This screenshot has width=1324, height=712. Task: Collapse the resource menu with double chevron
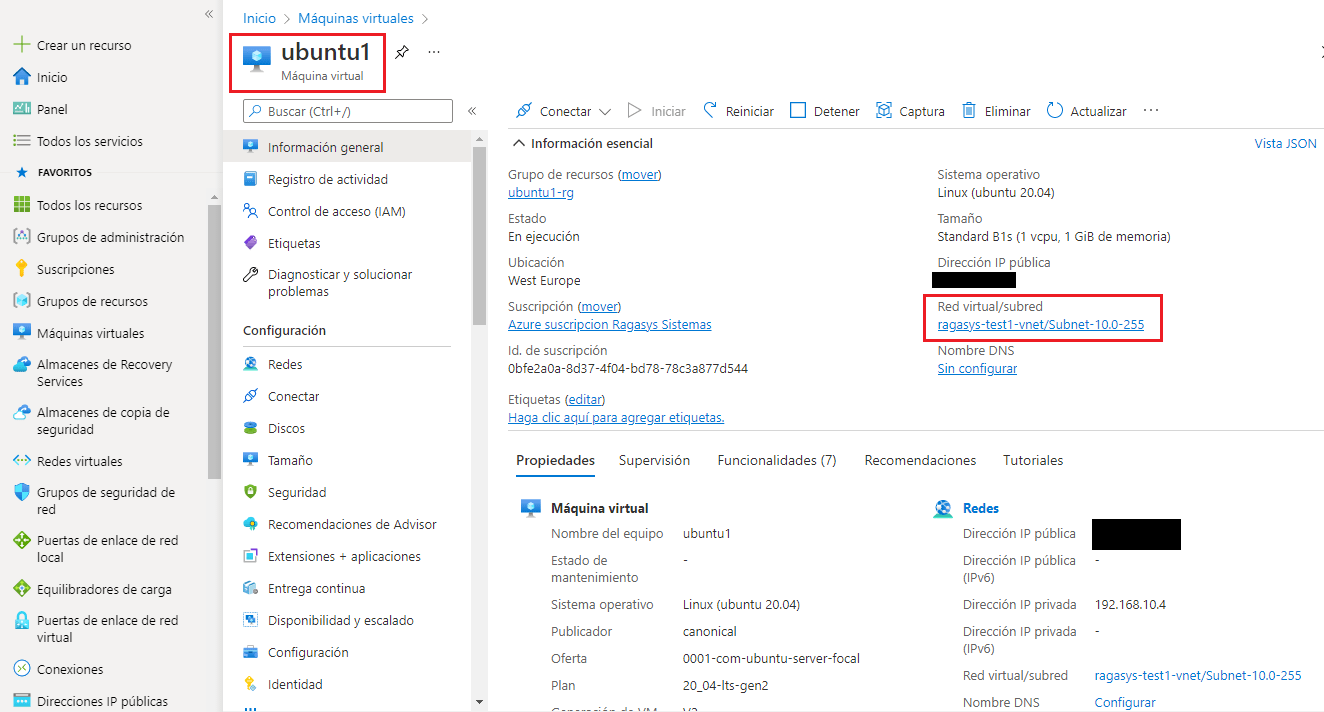click(472, 111)
